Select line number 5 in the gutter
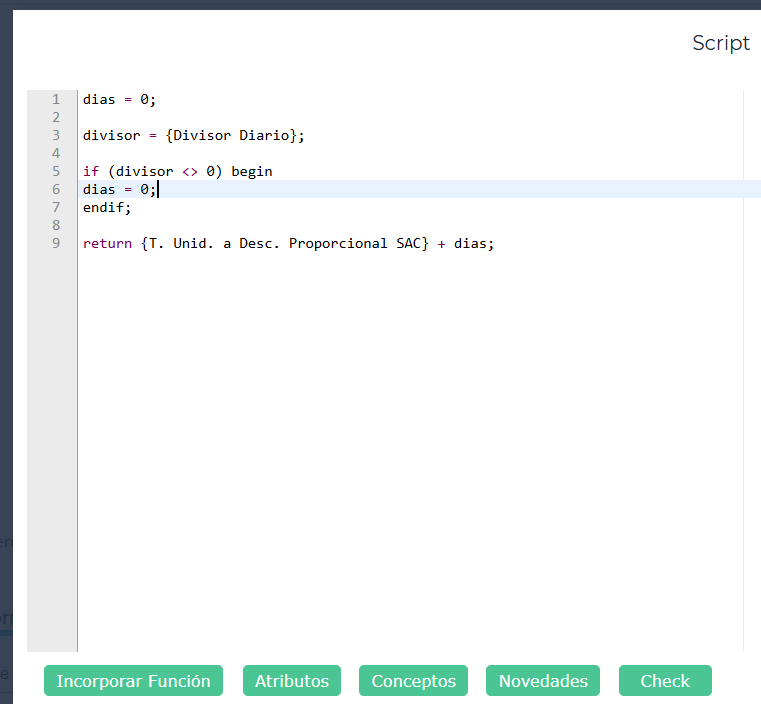Screen dimensions: 761x704 pyautogui.click(x=56, y=172)
